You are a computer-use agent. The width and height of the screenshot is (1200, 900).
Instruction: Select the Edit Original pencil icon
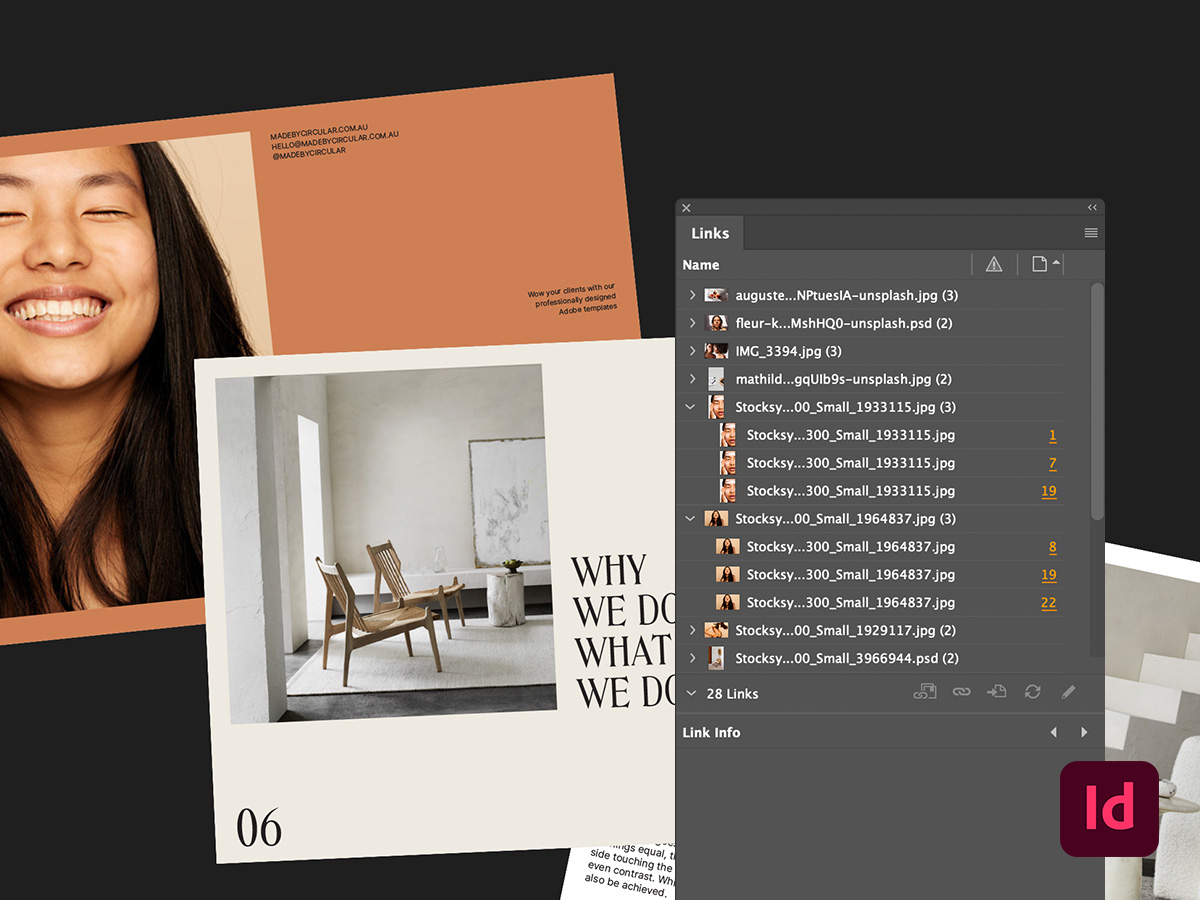click(1068, 692)
